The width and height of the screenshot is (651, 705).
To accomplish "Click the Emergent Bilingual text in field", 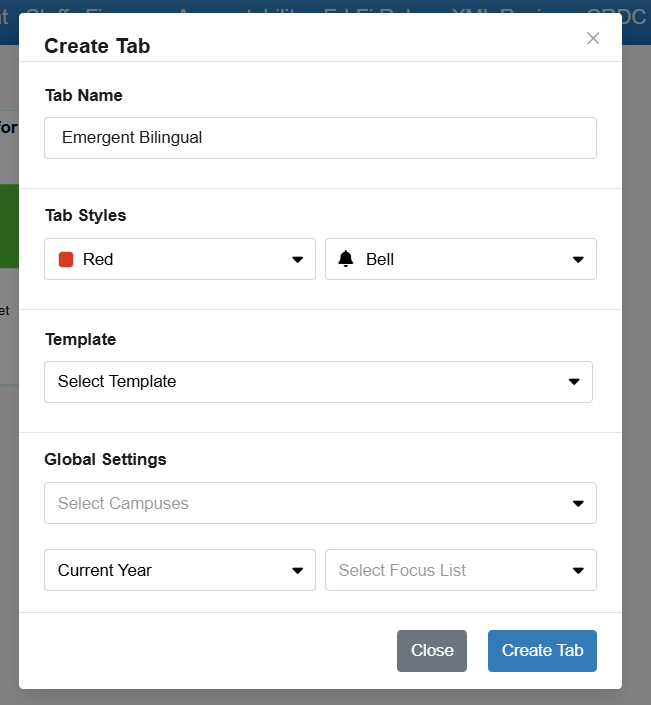I will [132, 138].
